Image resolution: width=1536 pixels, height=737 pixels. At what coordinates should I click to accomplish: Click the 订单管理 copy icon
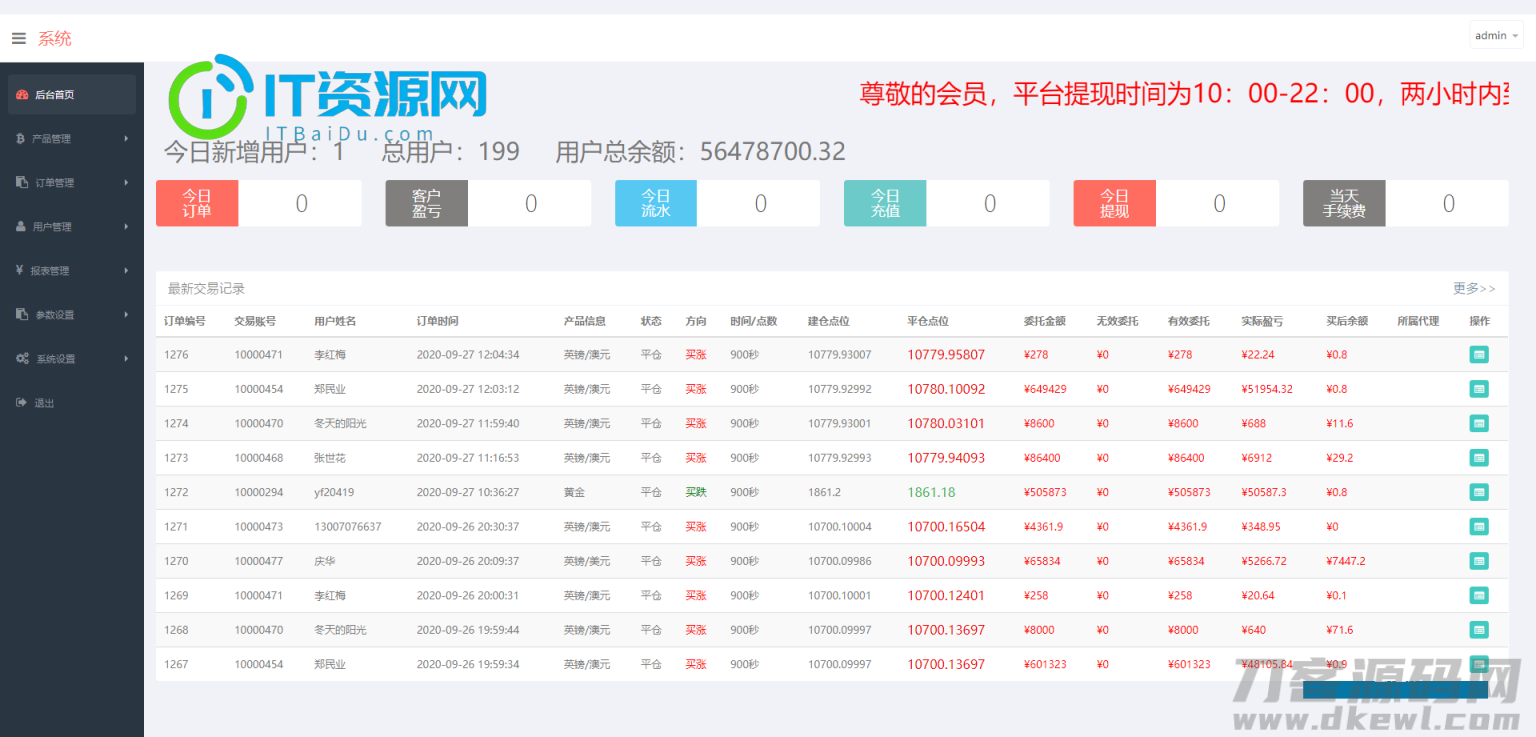(22, 183)
